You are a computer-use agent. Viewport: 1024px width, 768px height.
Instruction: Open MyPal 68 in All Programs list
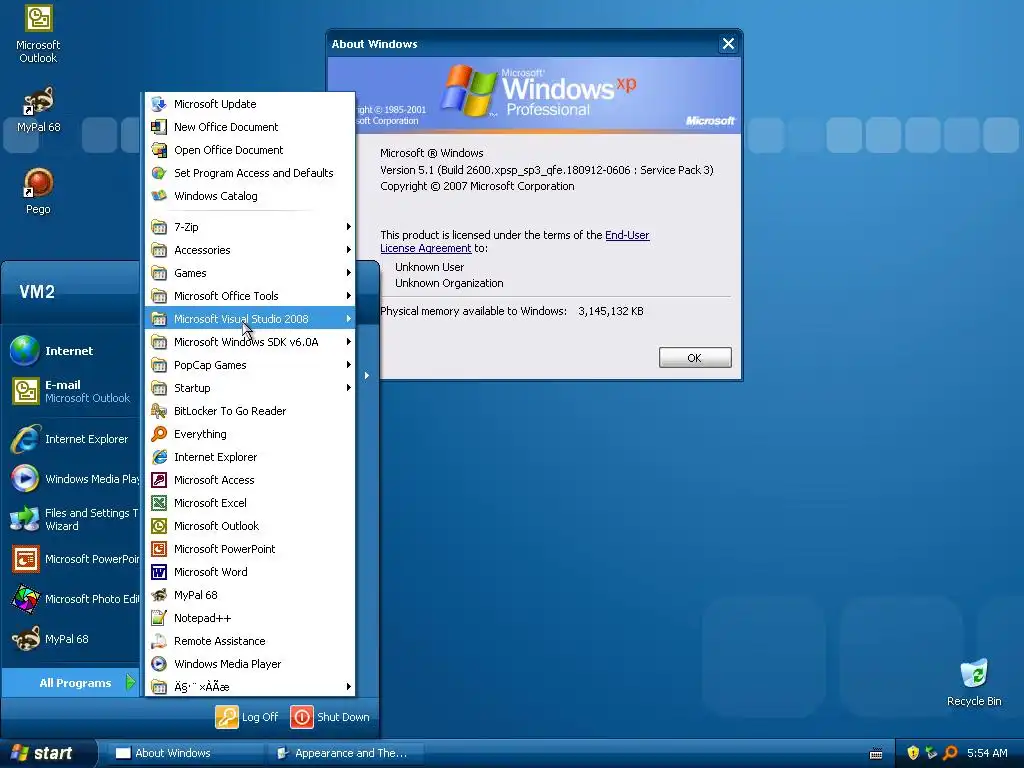[249, 594]
